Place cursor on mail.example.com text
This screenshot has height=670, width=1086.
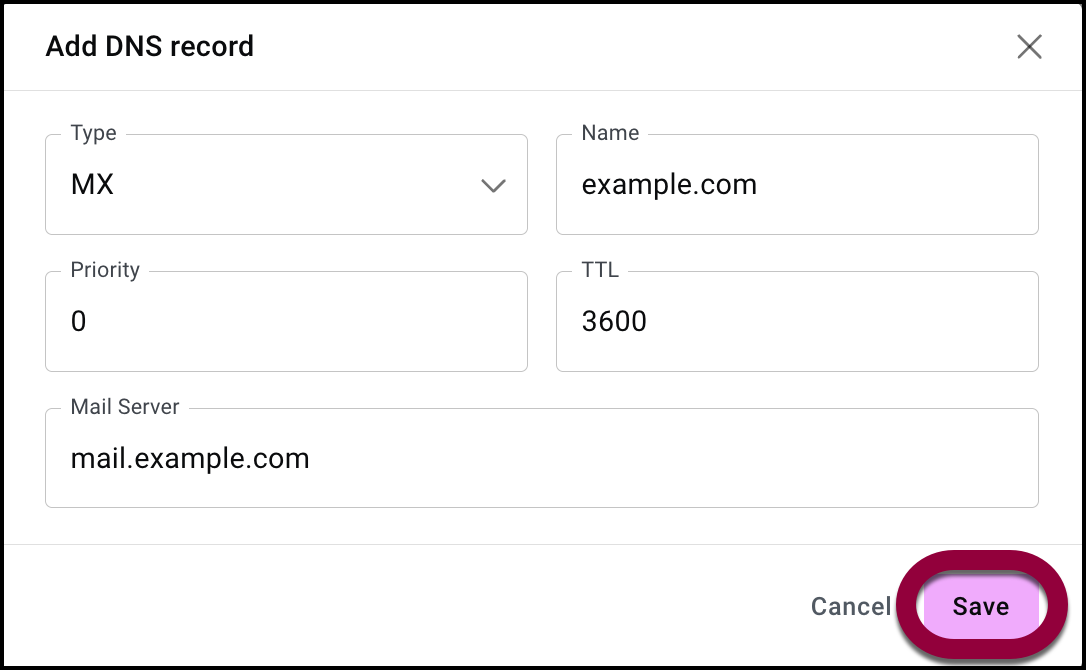click(x=190, y=459)
